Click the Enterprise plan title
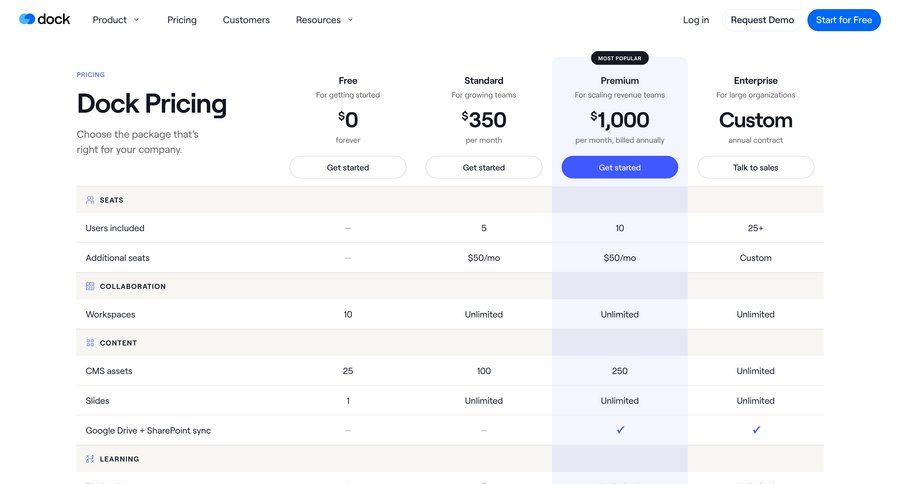Viewport: 900px width, 484px height. [x=756, y=81]
